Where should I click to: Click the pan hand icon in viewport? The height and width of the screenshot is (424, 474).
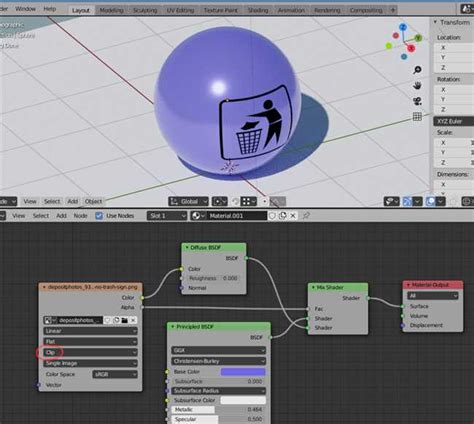pos(417,85)
